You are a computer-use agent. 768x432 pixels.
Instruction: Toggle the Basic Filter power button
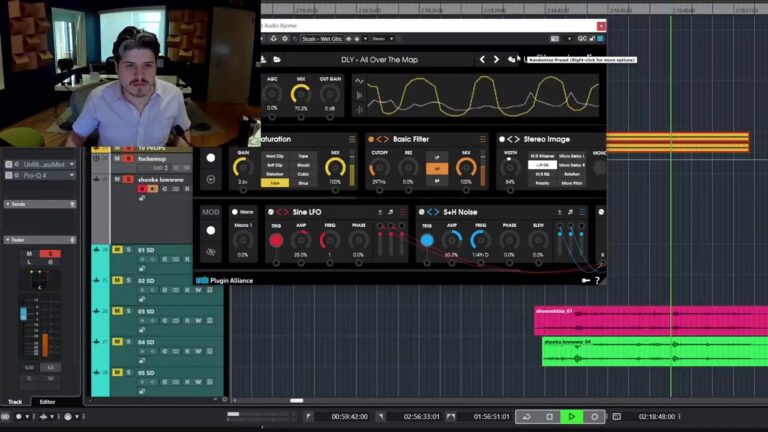point(372,139)
